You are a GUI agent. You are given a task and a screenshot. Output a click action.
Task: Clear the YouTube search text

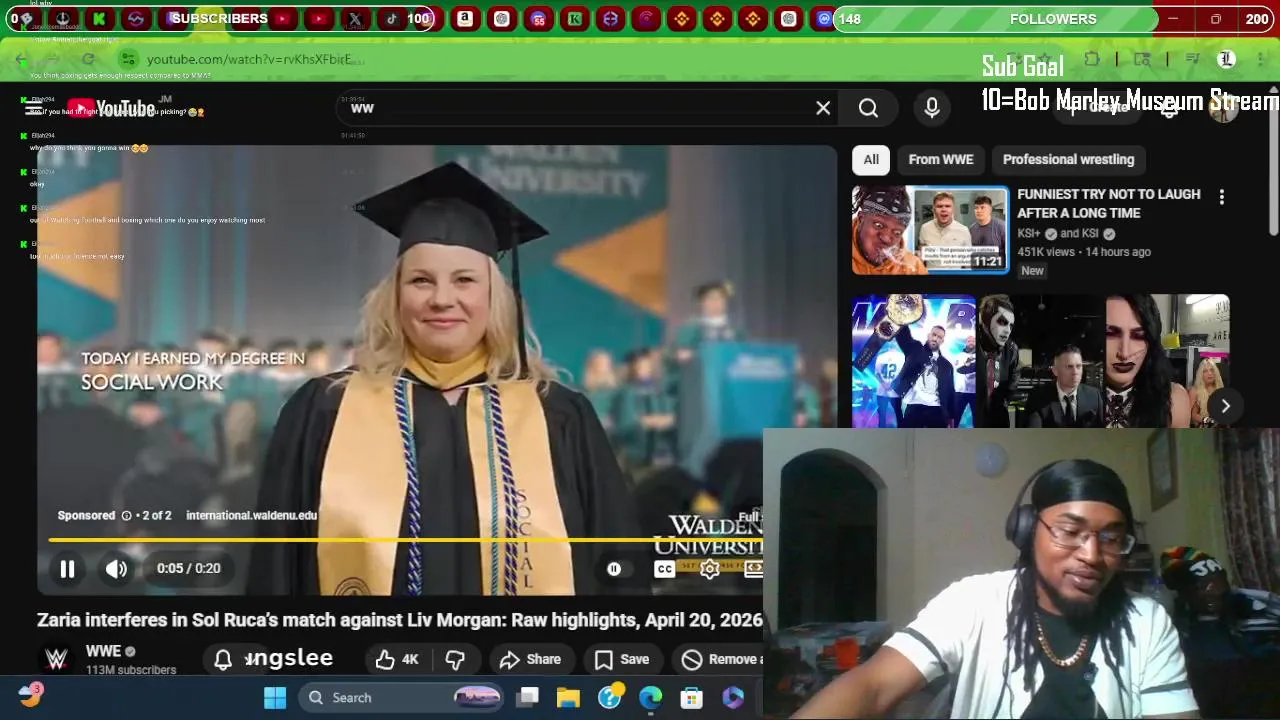click(x=823, y=108)
